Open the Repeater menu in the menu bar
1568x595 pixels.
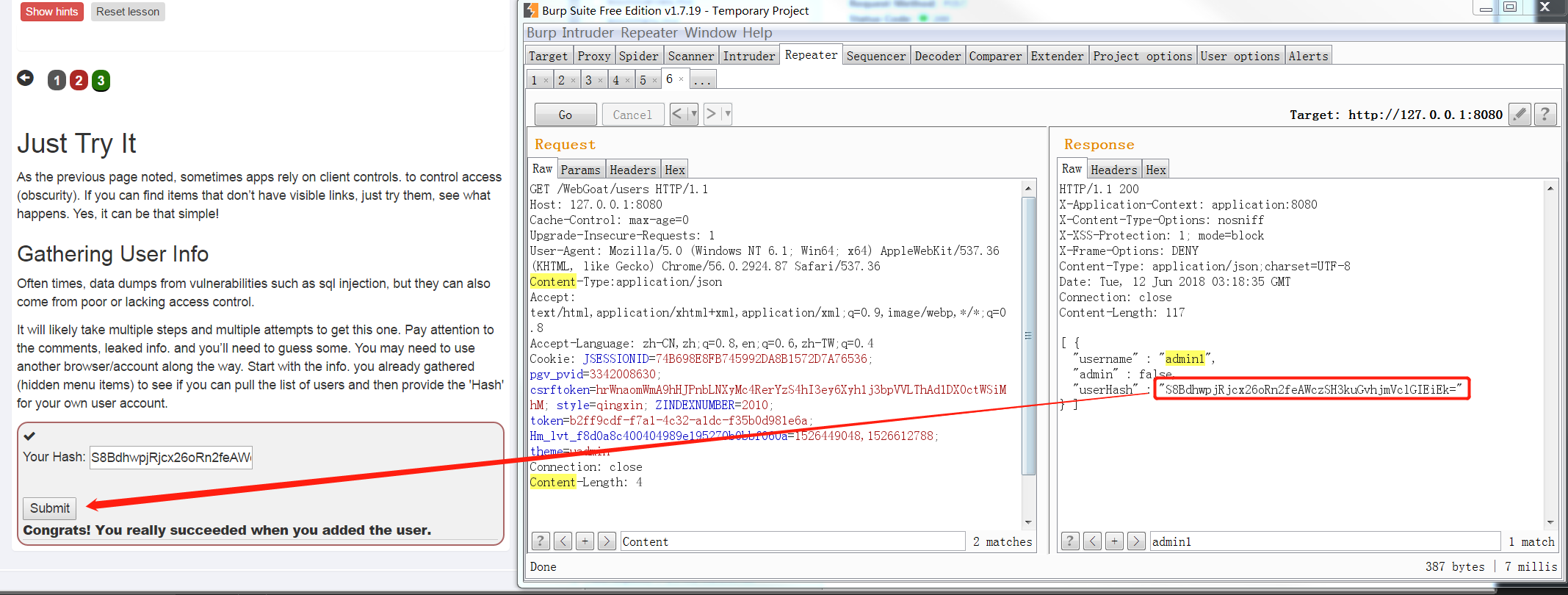(649, 33)
